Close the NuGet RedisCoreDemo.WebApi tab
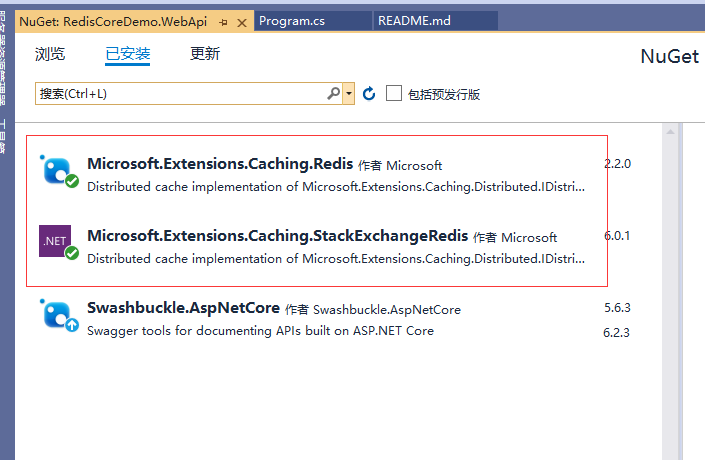705x460 pixels. point(242,22)
